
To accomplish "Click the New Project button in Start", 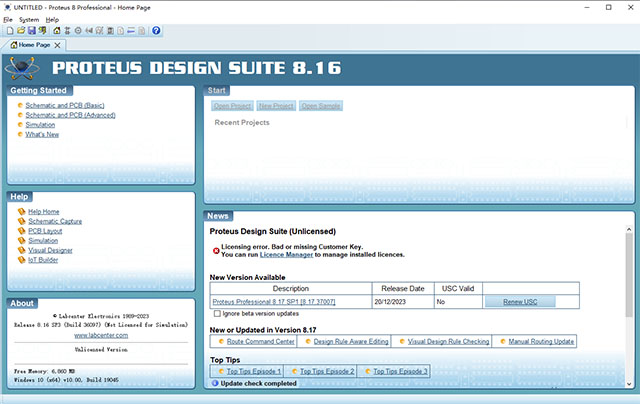I will (x=276, y=106).
